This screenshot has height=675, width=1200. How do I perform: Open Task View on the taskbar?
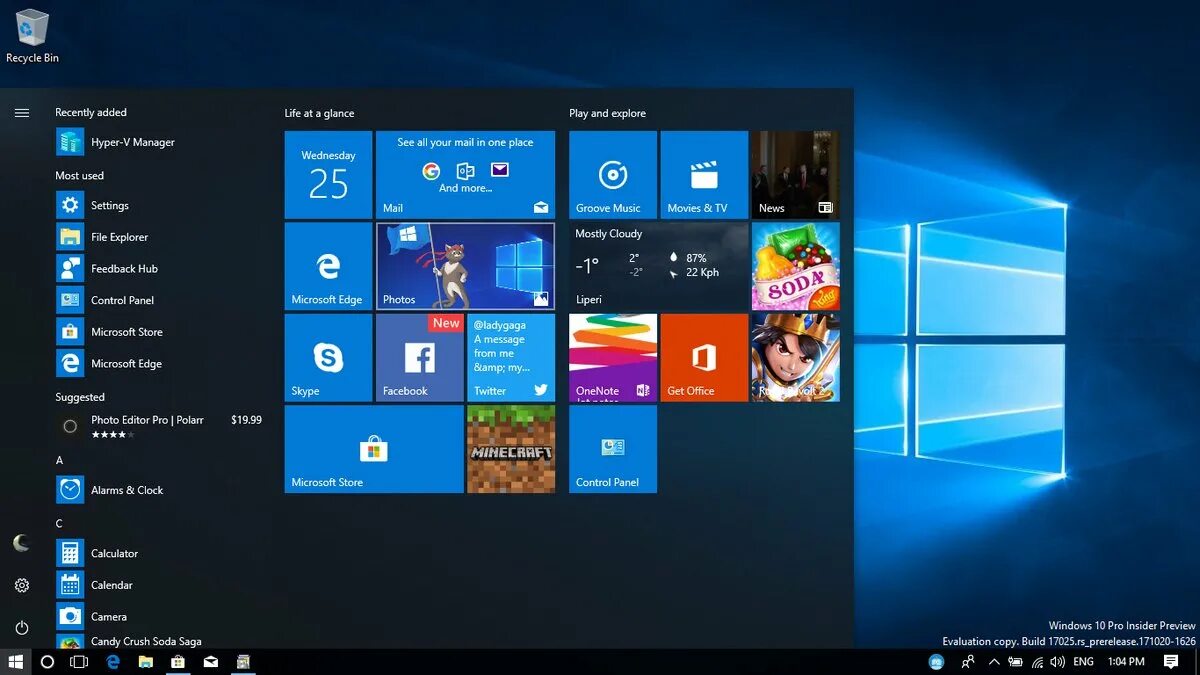click(x=79, y=662)
